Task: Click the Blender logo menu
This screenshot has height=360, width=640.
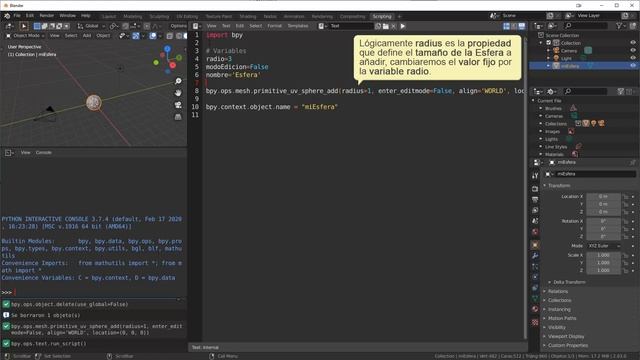Action: click(x=7, y=16)
